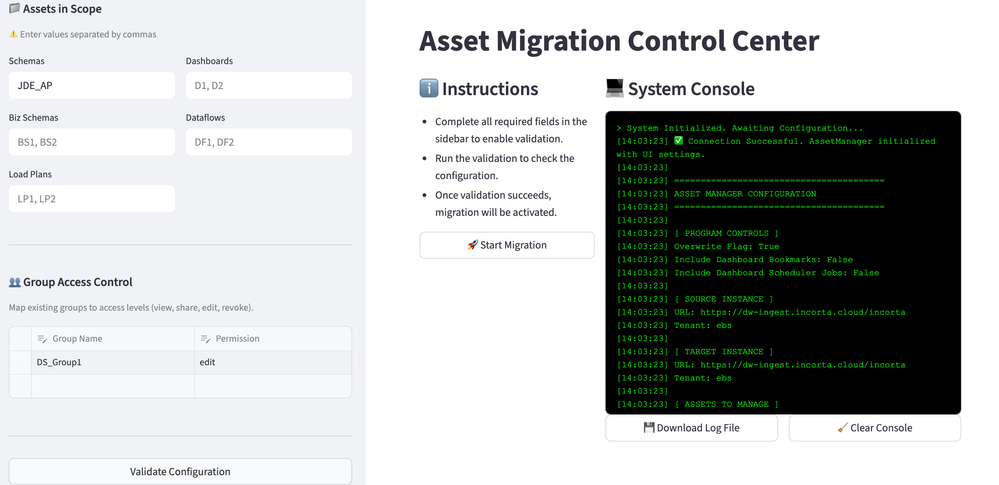Viewport: 999px width, 485px height.
Task: Click the source URL line in console
Action: pos(761,312)
